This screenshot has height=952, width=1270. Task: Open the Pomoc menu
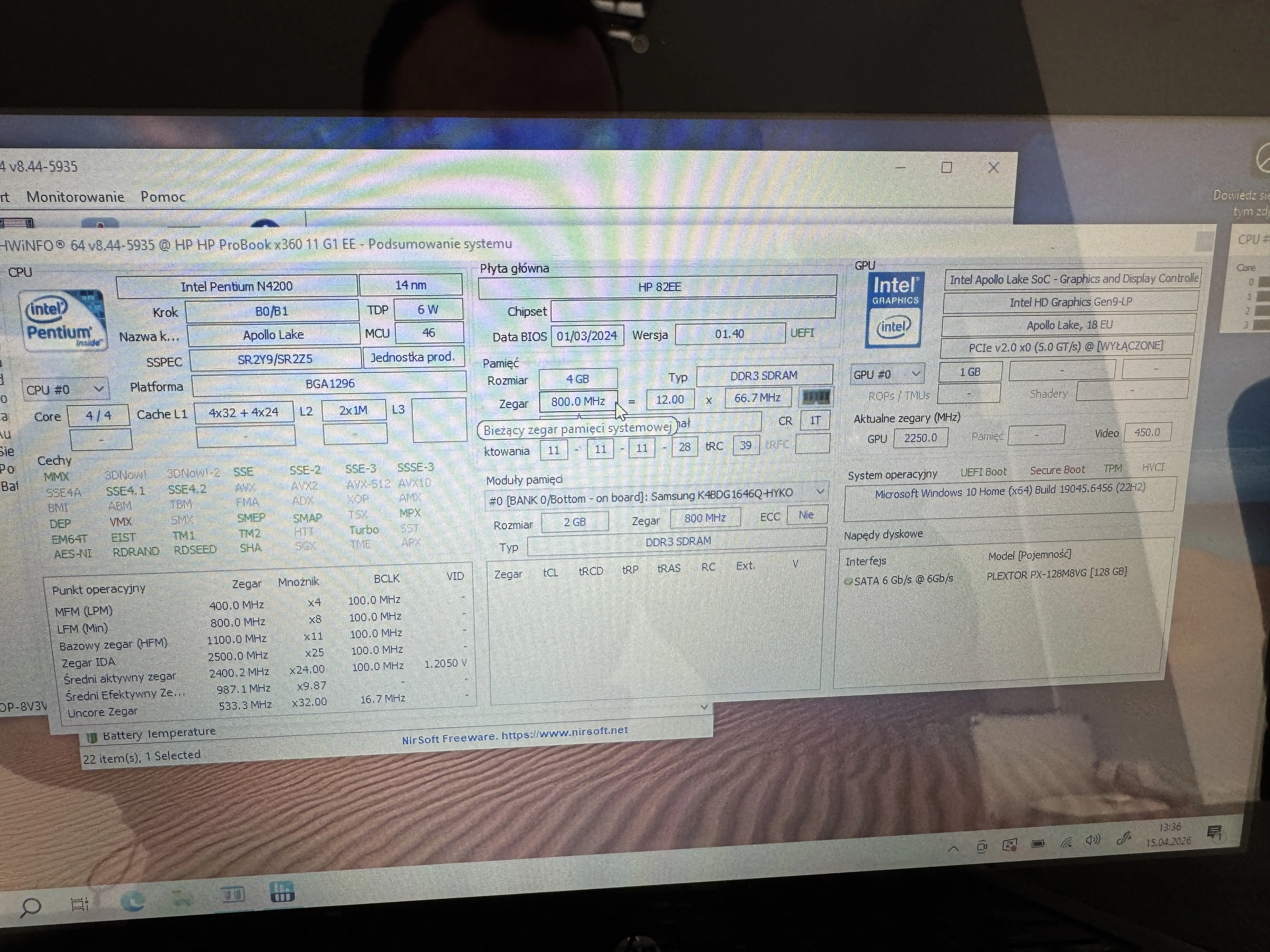coord(163,197)
